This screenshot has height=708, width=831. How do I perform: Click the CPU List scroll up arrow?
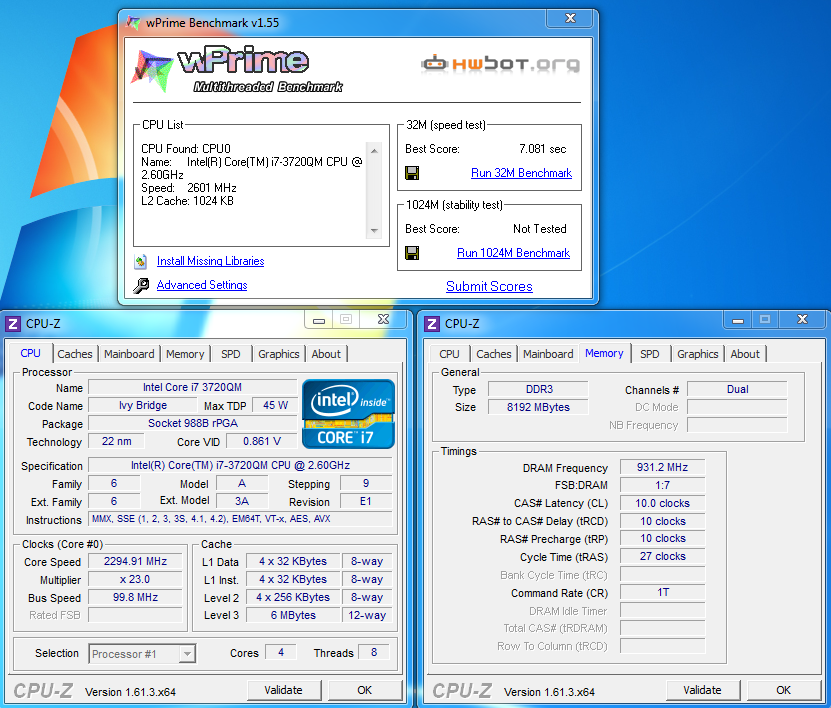coord(374,151)
